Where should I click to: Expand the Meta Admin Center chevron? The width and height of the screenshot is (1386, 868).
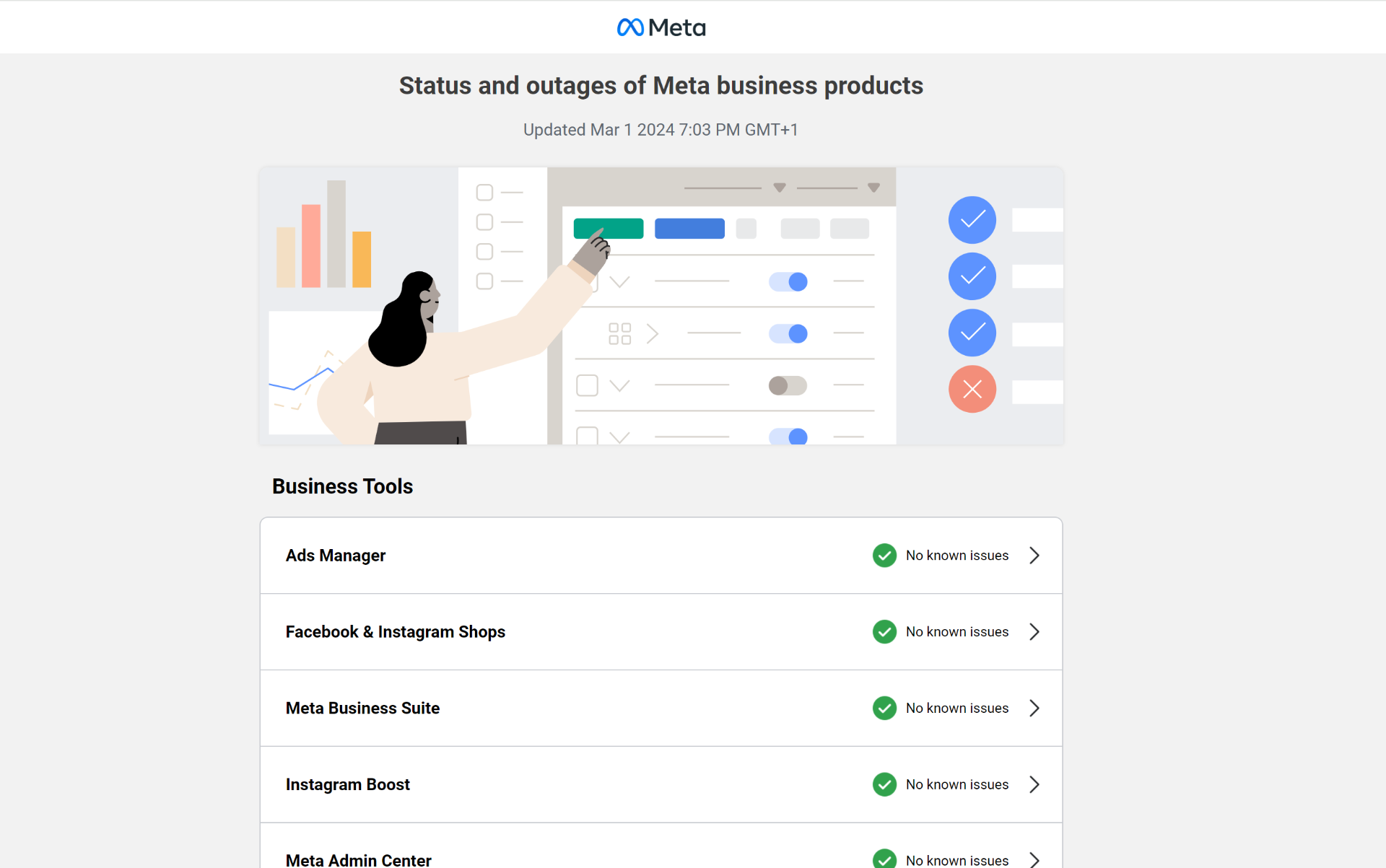pos(1034,859)
